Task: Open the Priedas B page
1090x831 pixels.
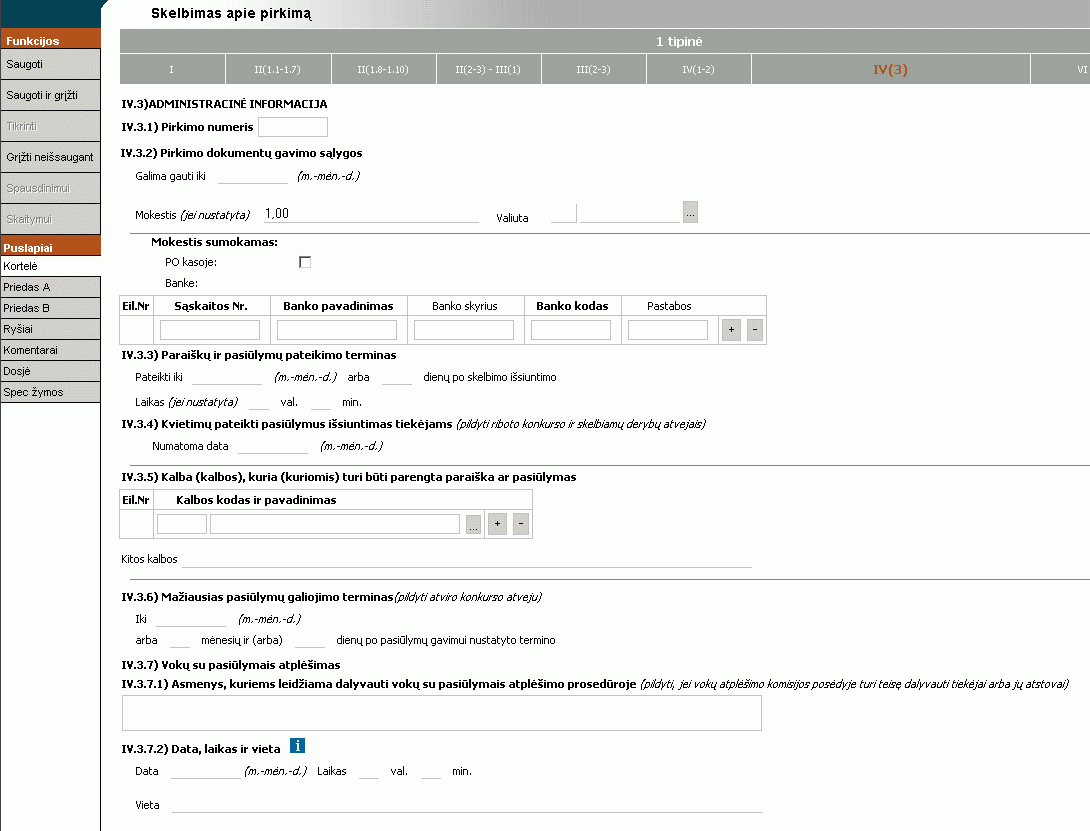Action: pyautogui.click(x=50, y=308)
